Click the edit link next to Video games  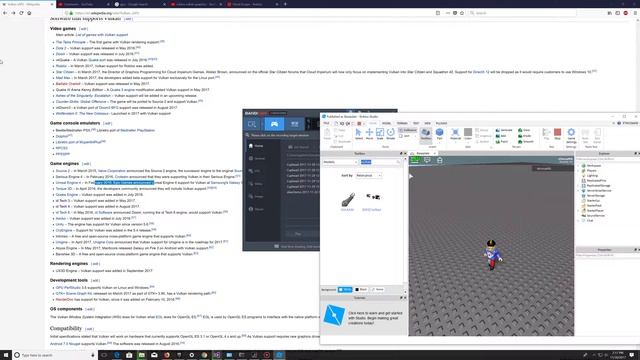(83, 29)
